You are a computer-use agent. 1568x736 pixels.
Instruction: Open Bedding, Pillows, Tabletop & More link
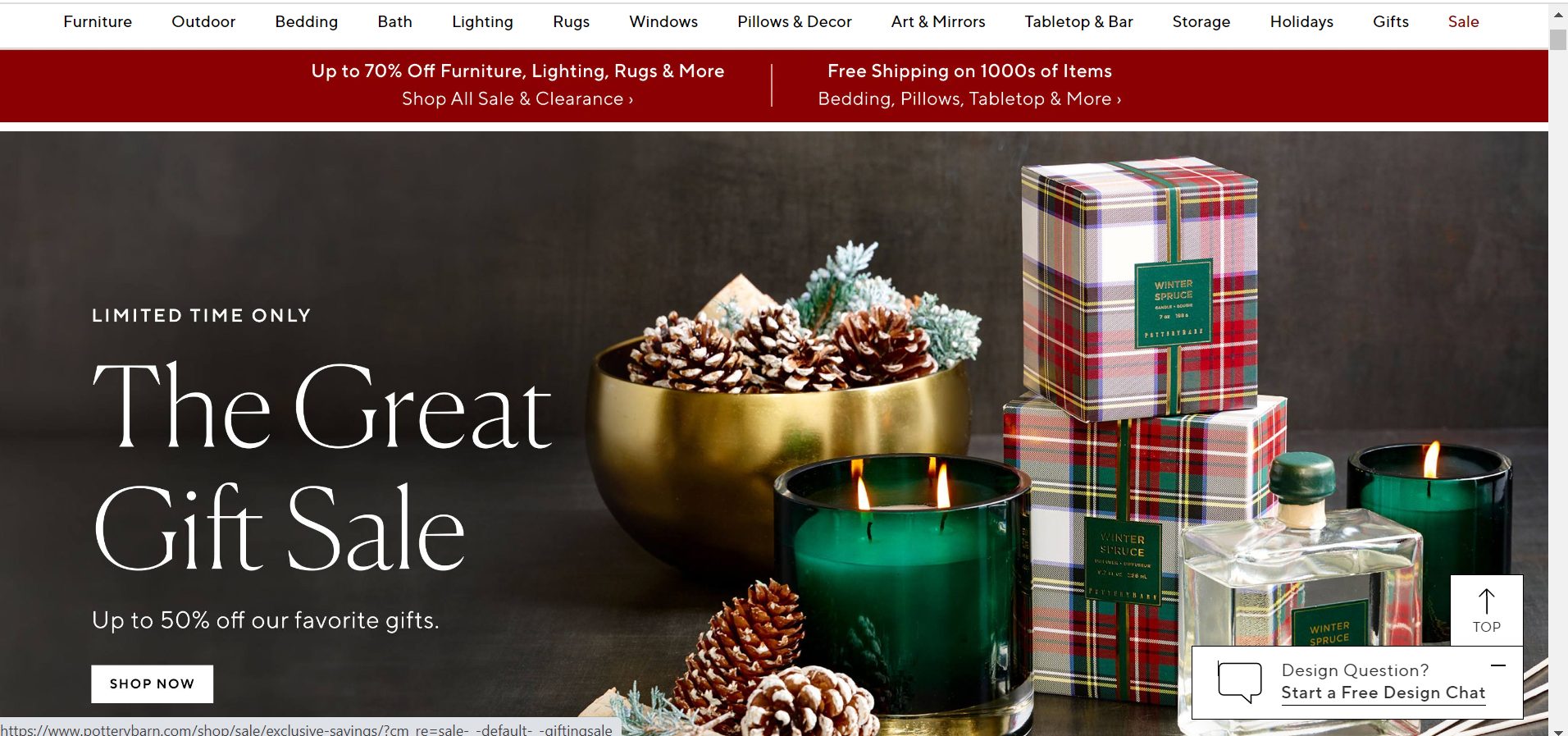pyautogui.click(x=969, y=98)
